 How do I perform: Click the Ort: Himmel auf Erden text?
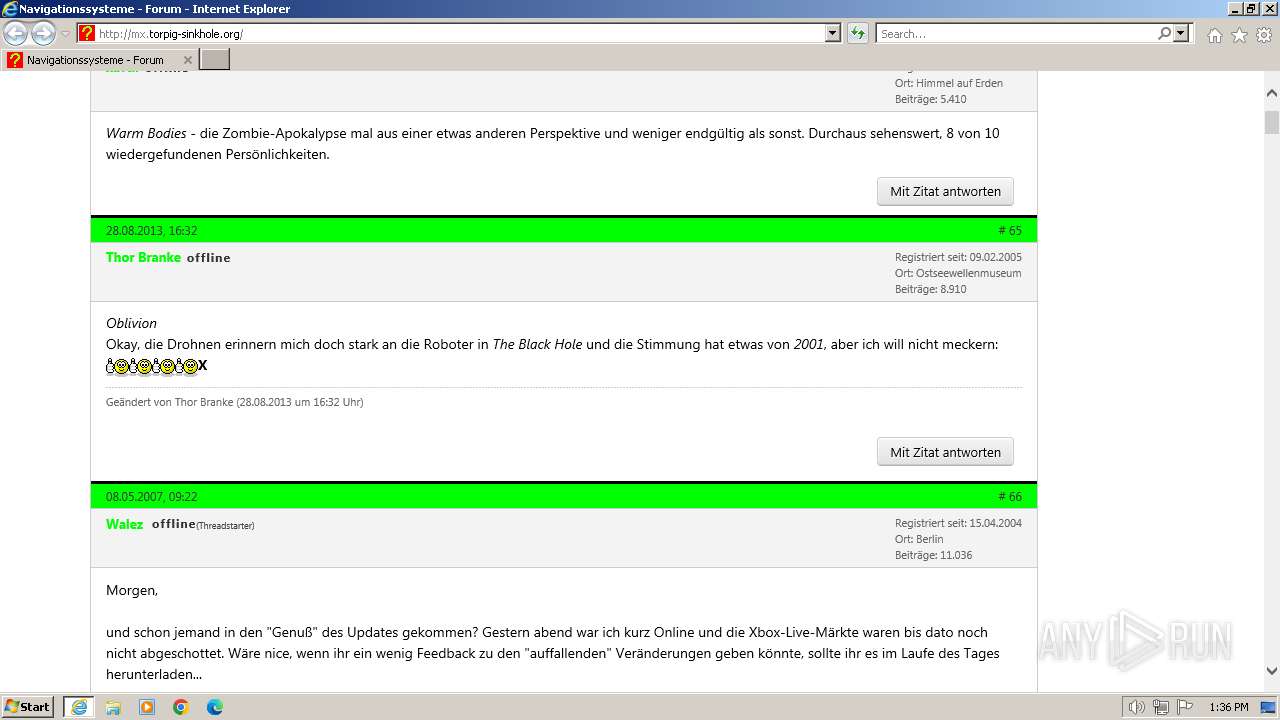coord(949,83)
